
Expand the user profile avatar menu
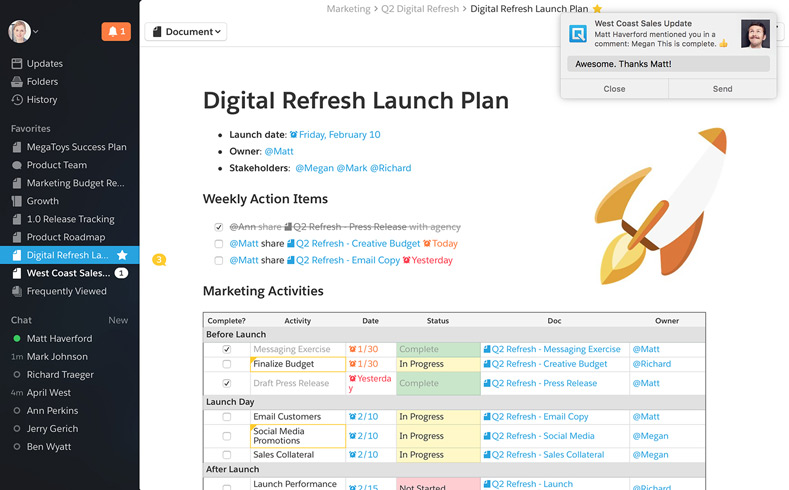[22, 31]
